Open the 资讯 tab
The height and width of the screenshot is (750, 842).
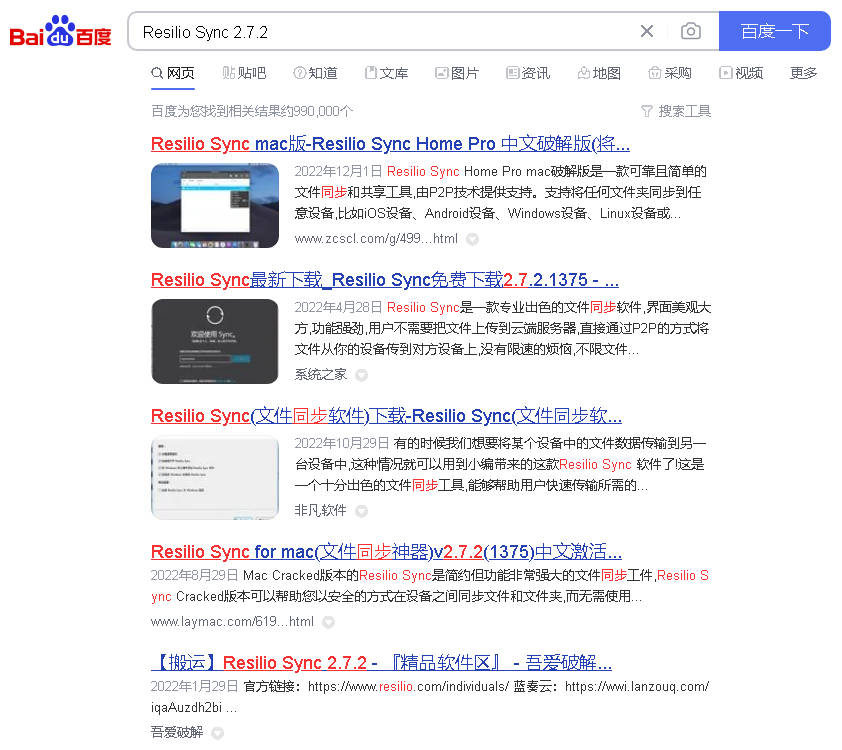pyautogui.click(x=528, y=73)
